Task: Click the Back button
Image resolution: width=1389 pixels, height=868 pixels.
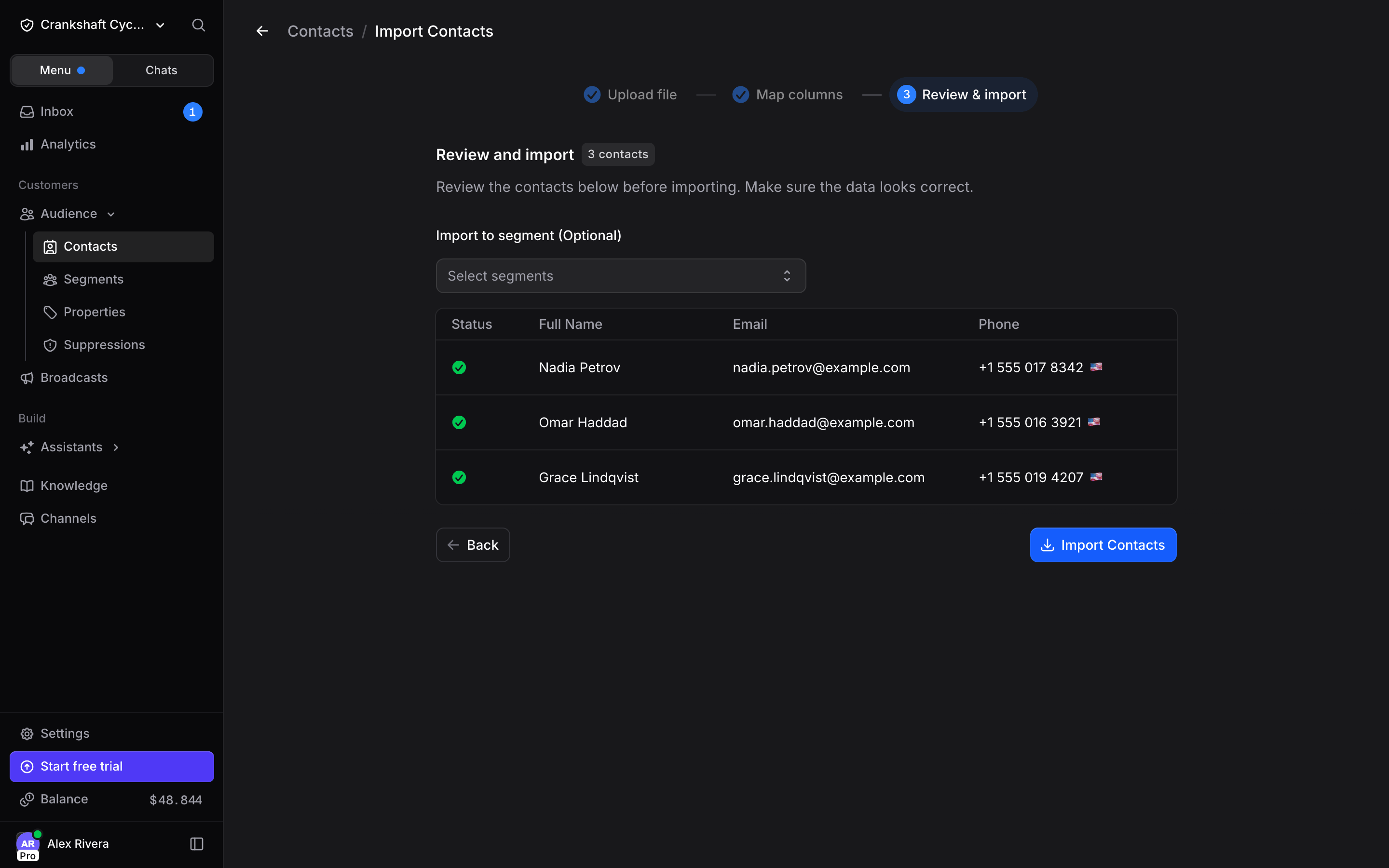Action: click(473, 545)
